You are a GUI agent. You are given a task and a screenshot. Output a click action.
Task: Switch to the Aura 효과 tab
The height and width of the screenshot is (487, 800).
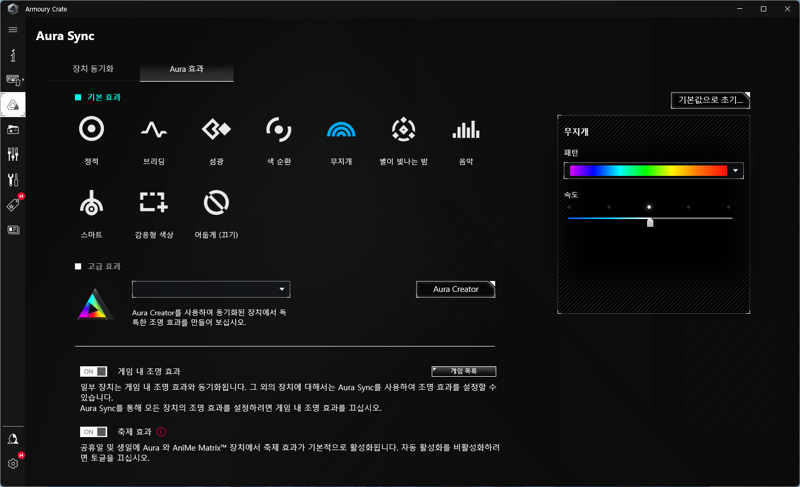point(187,69)
